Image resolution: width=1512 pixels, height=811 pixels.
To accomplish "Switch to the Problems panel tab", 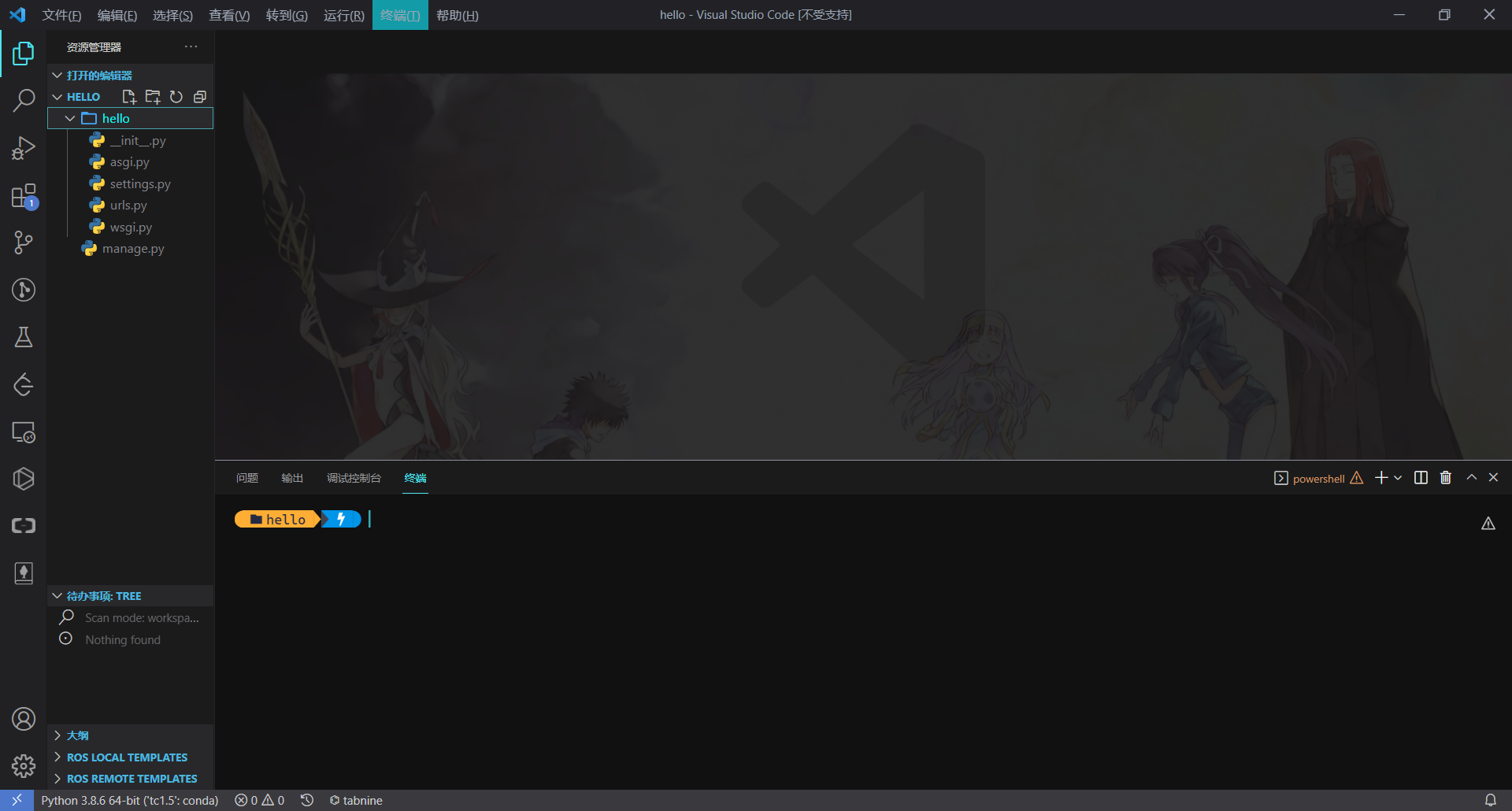I will [247, 478].
